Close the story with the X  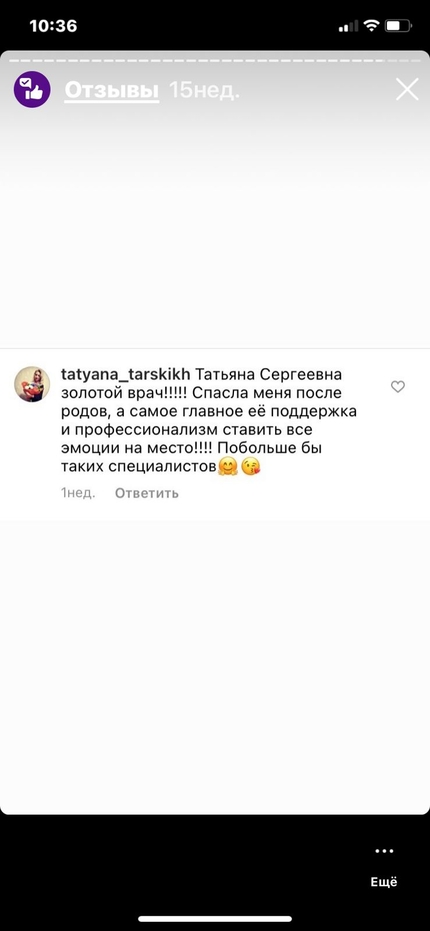point(407,90)
